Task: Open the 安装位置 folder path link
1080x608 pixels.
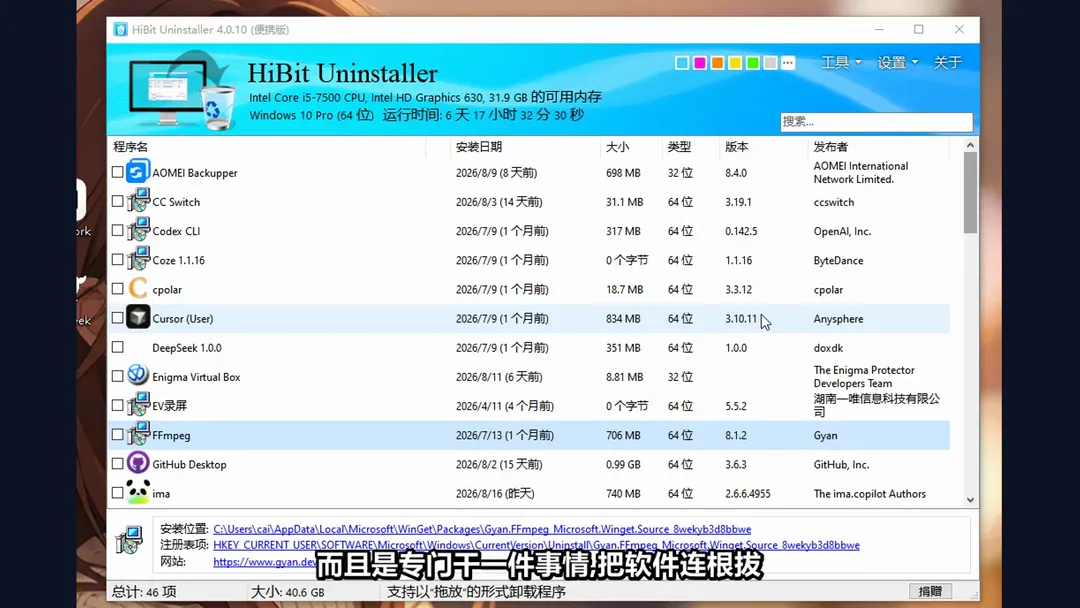Action: point(482,529)
